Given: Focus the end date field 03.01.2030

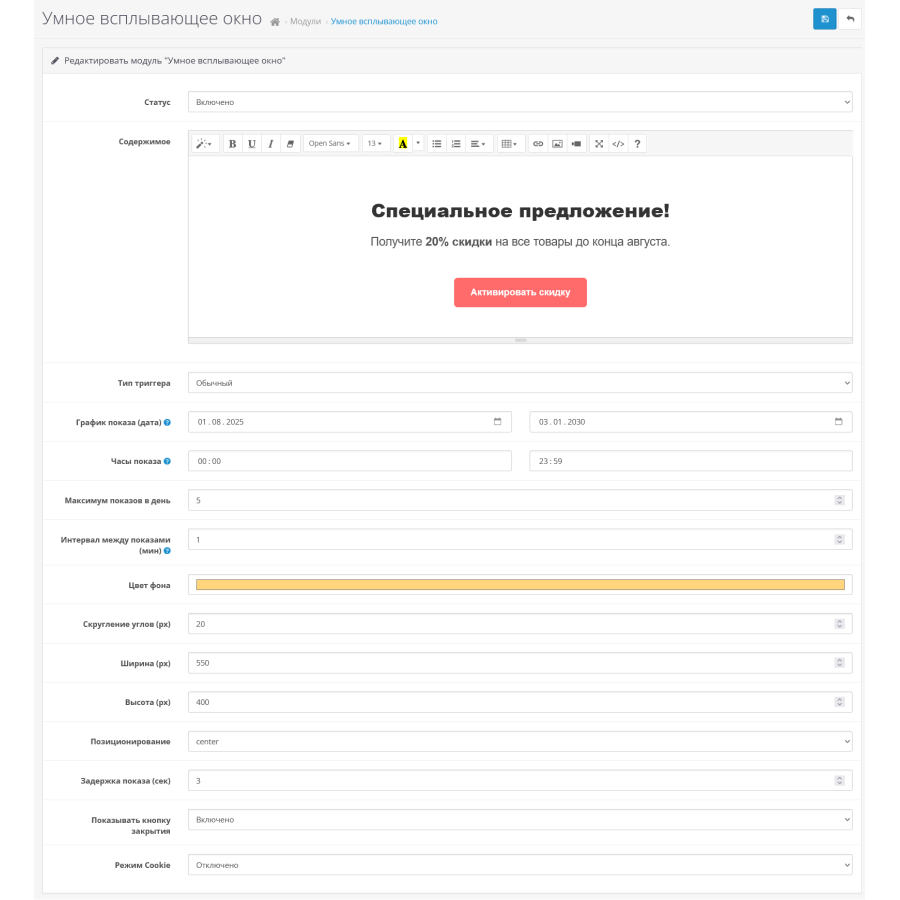Looking at the screenshot, I should click(690, 422).
